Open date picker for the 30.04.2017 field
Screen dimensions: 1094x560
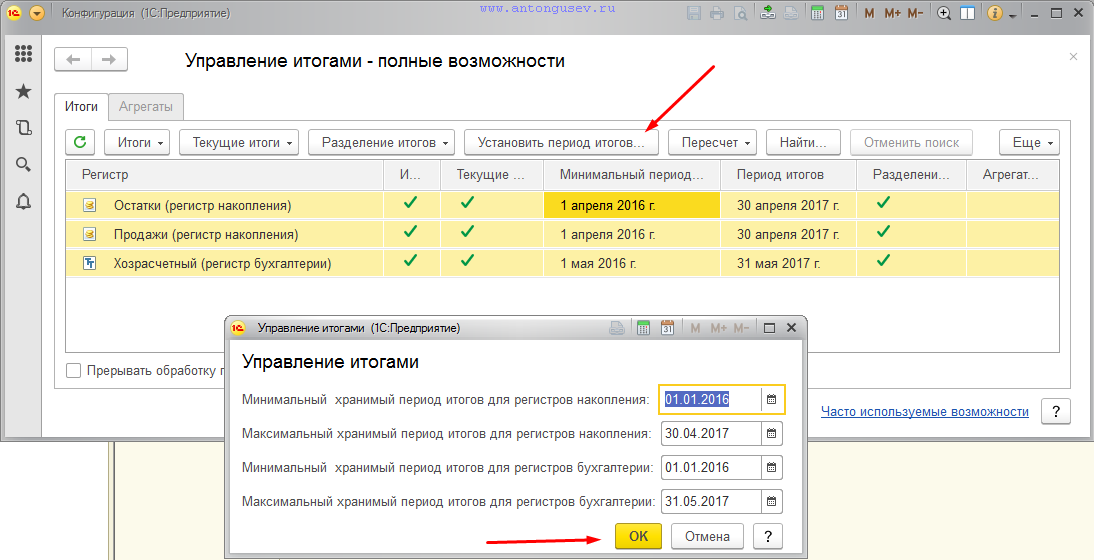coord(772,433)
